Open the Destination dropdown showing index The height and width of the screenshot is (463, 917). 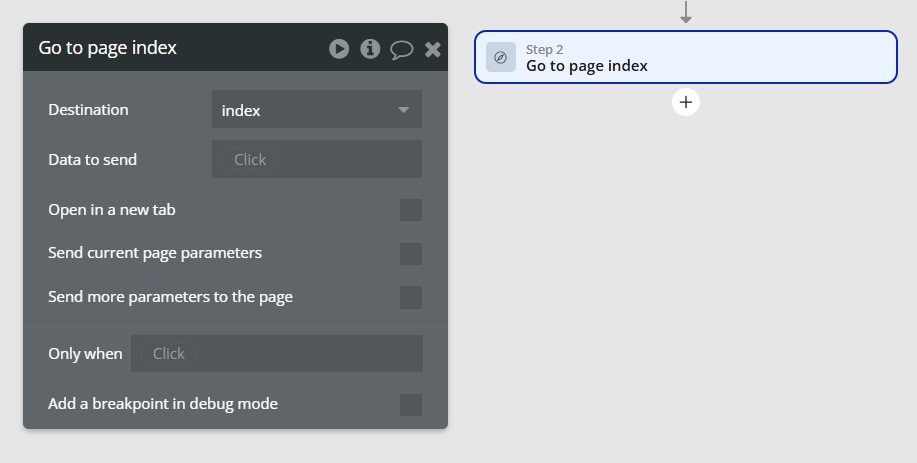[317, 109]
